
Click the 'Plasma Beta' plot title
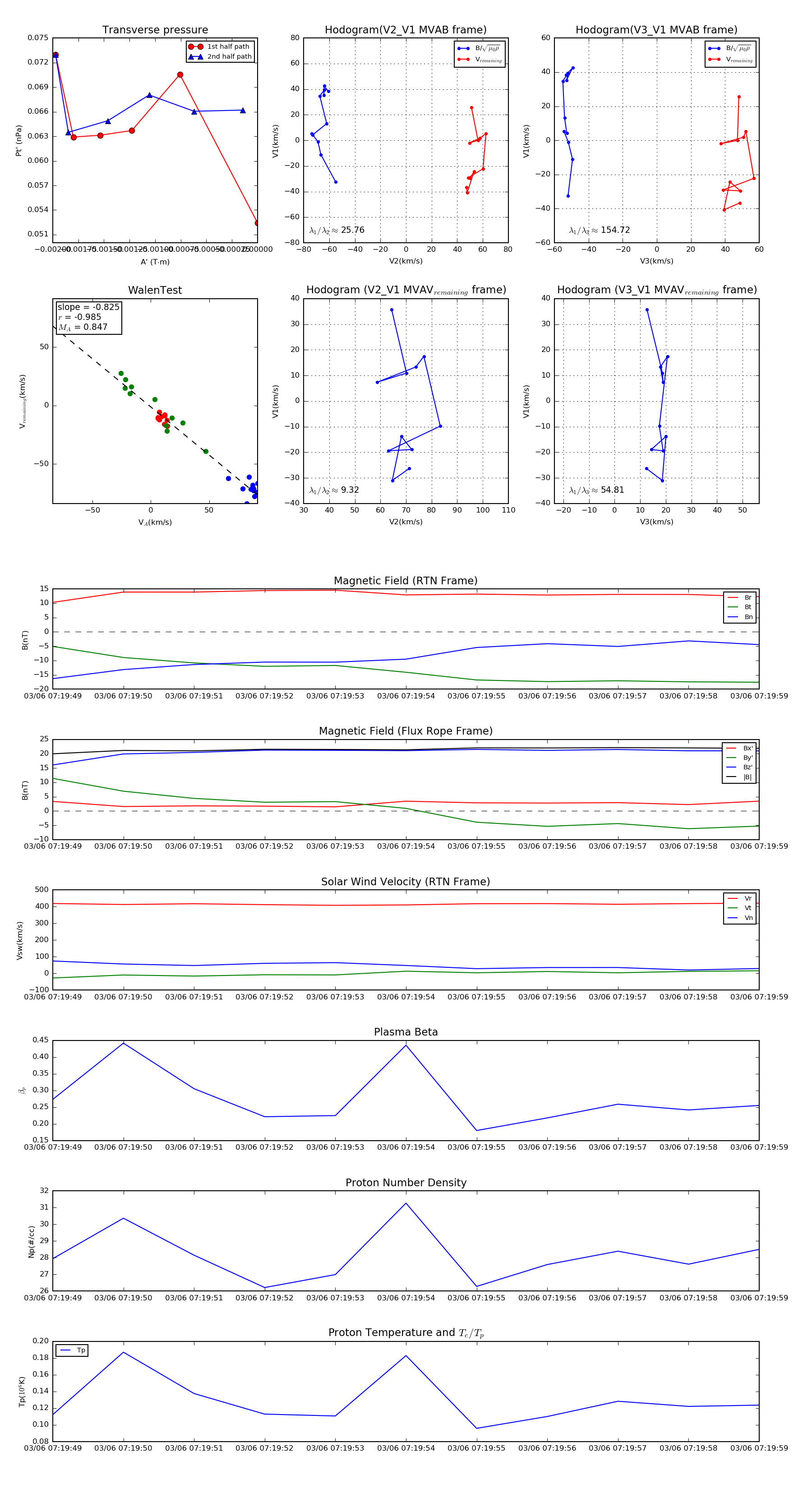point(406,1032)
